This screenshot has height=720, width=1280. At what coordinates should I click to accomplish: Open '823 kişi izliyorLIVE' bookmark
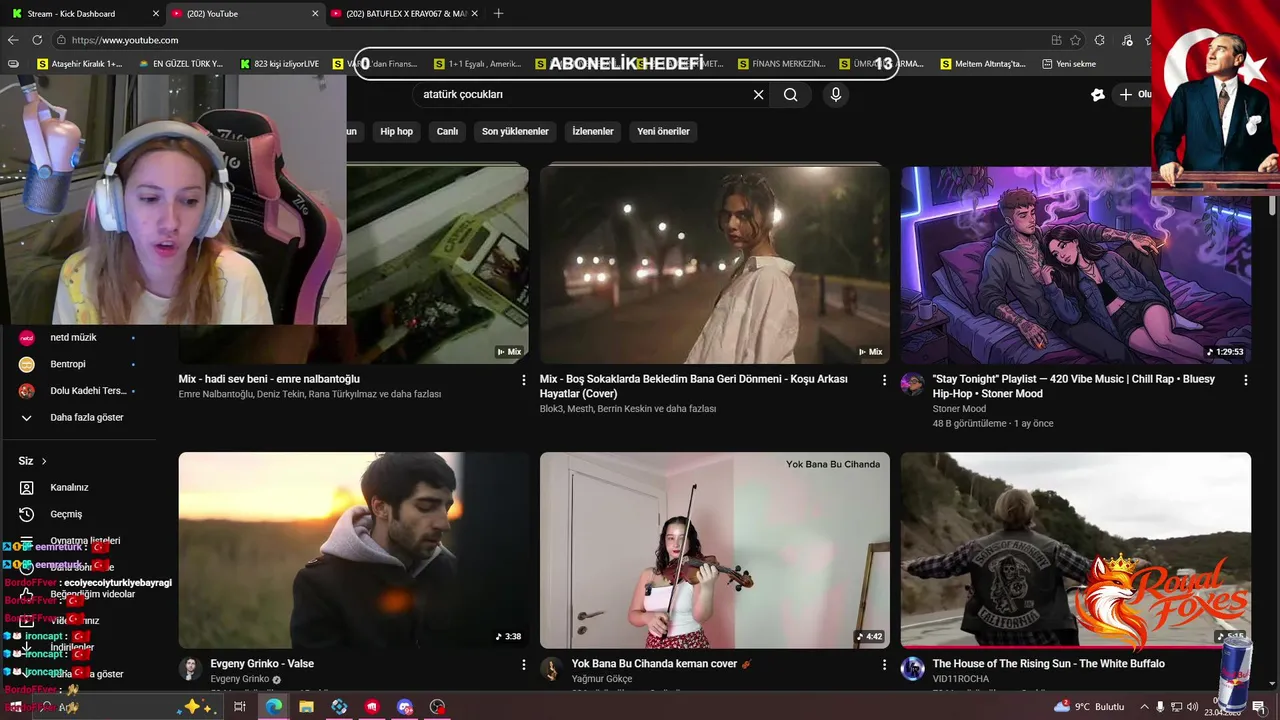coord(280,64)
